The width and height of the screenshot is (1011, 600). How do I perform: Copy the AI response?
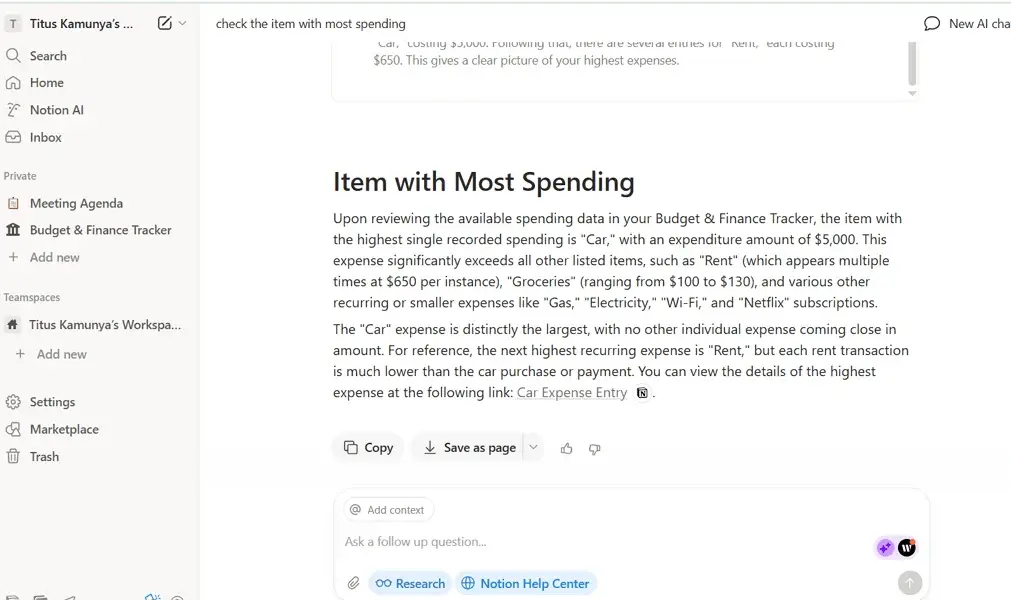tap(367, 448)
